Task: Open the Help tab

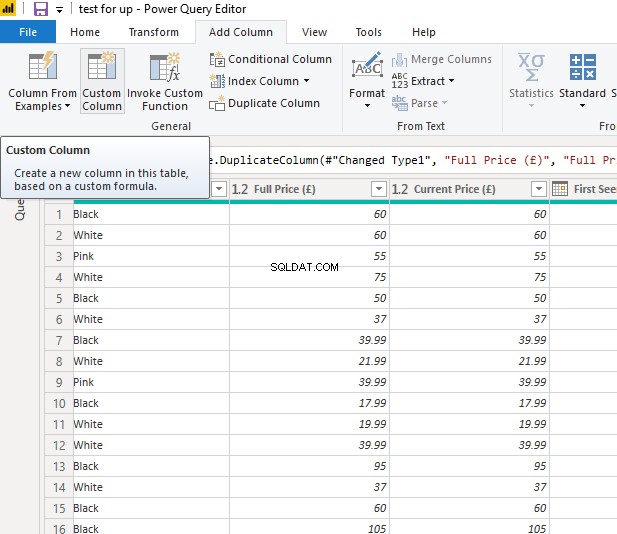Action: point(424,32)
